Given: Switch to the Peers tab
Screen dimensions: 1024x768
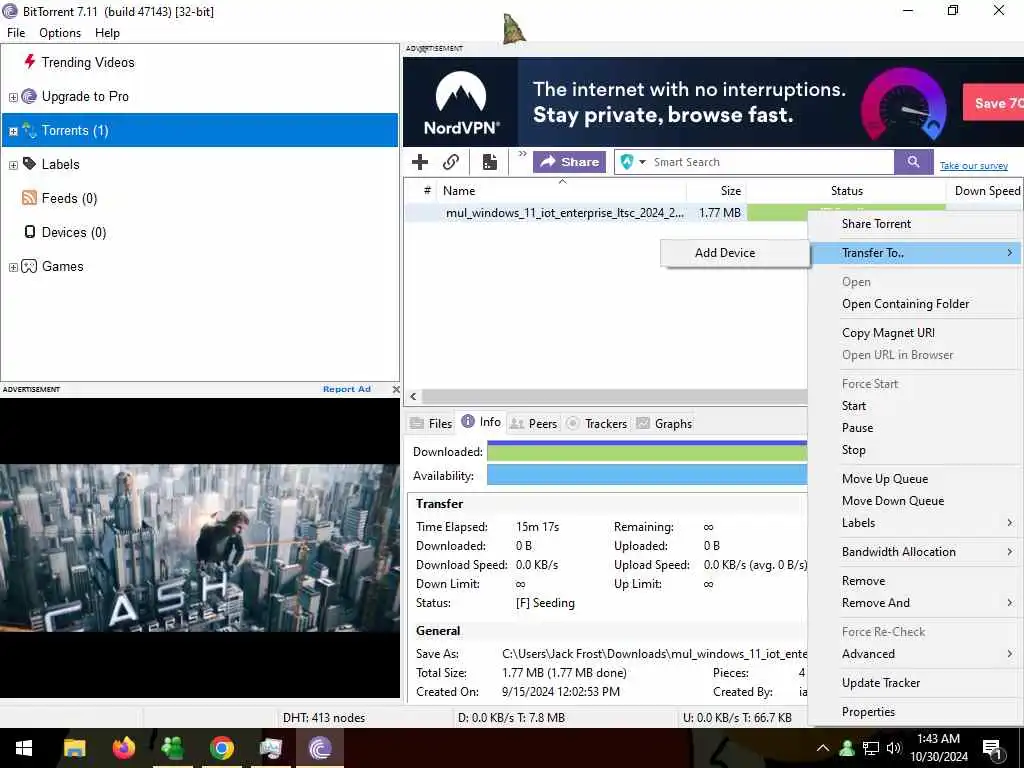Looking at the screenshot, I should 534,423.
